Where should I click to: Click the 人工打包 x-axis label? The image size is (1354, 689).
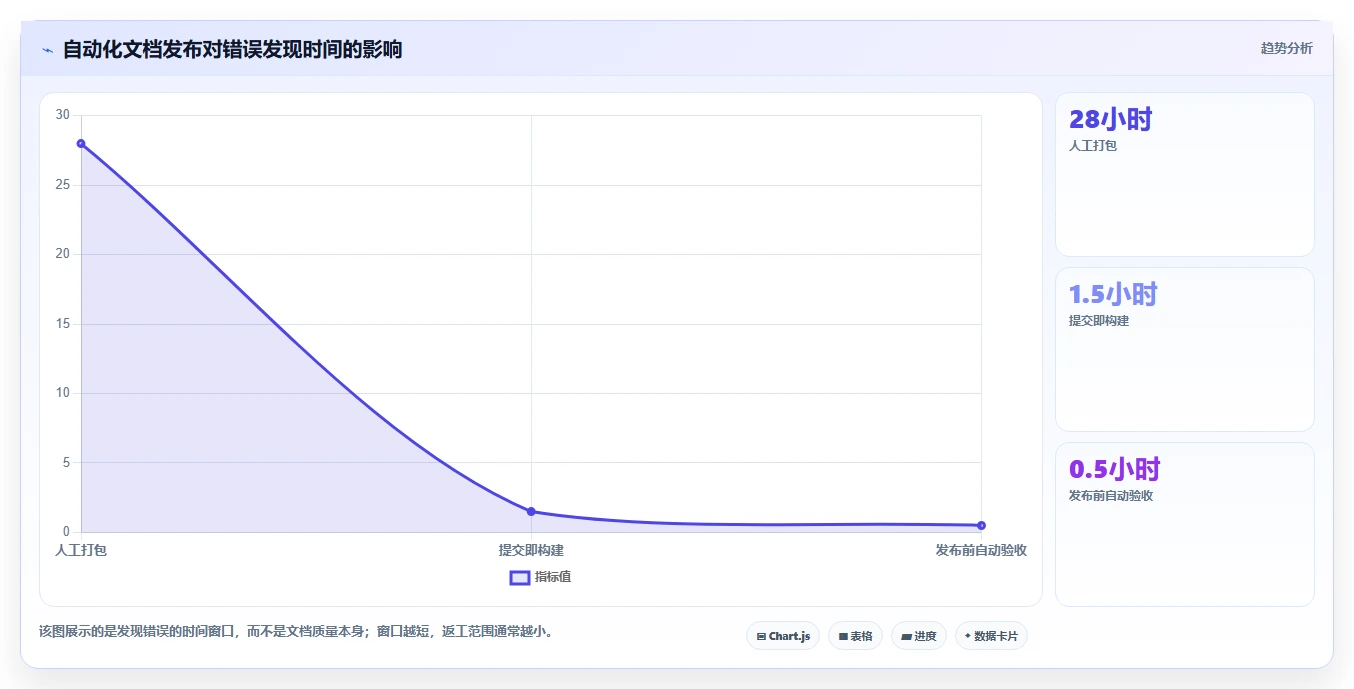(x=81, y=550)
